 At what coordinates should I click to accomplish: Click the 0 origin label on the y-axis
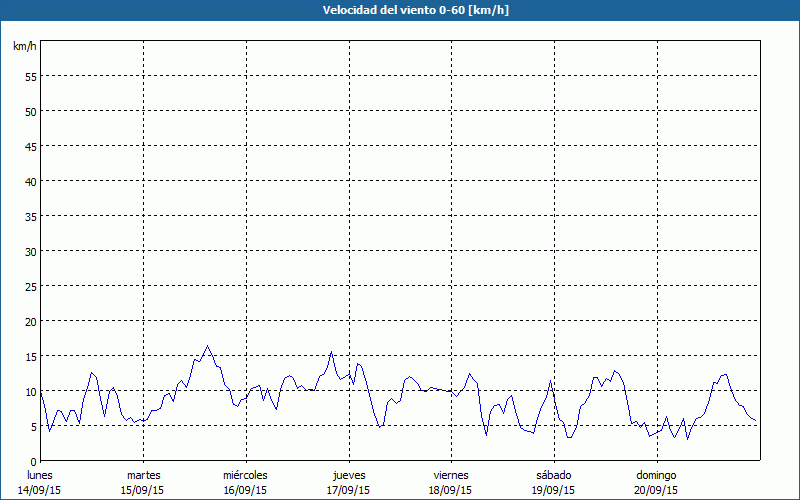33,461
